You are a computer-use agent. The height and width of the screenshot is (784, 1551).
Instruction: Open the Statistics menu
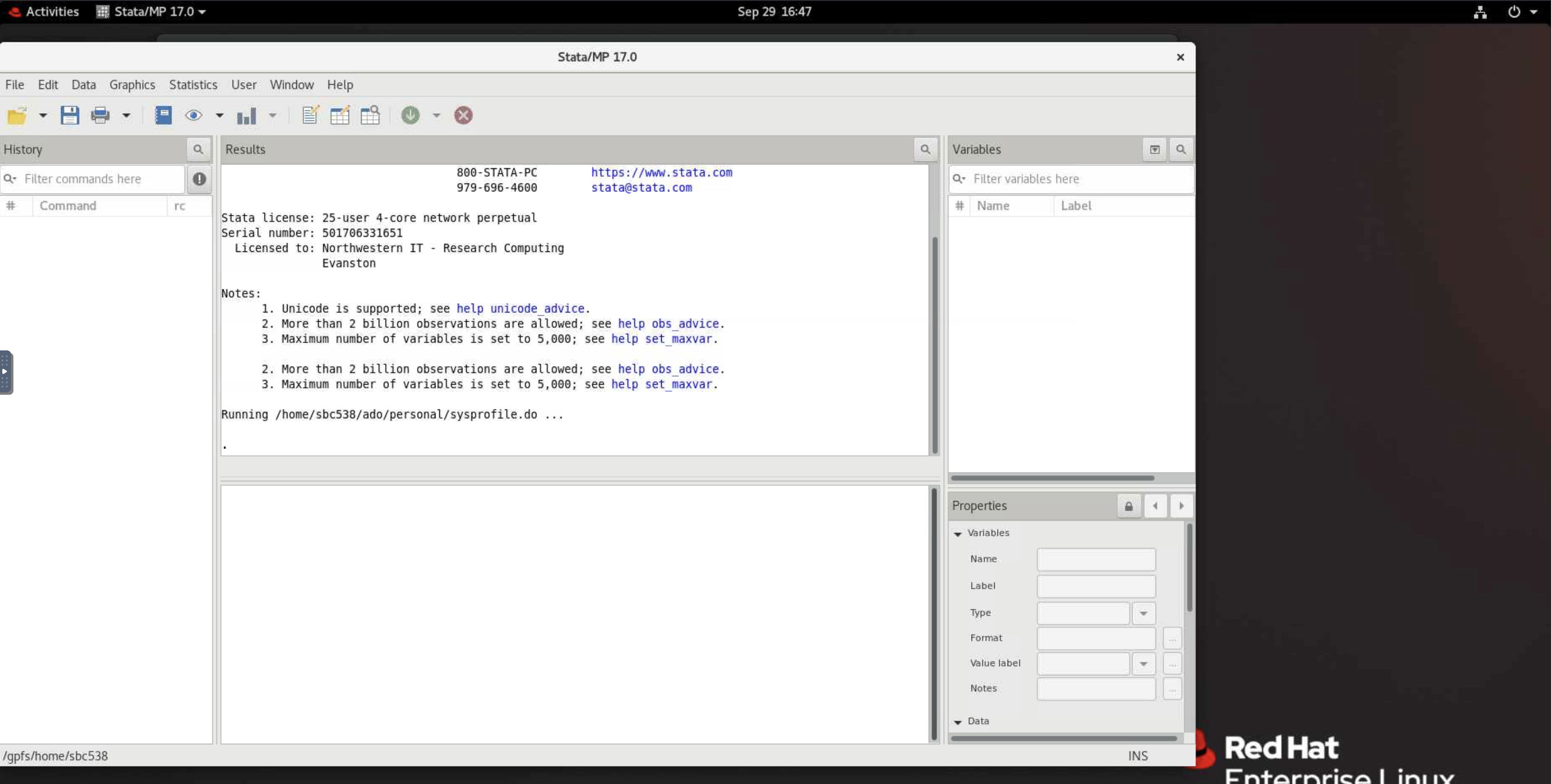(x=193, y=85)
